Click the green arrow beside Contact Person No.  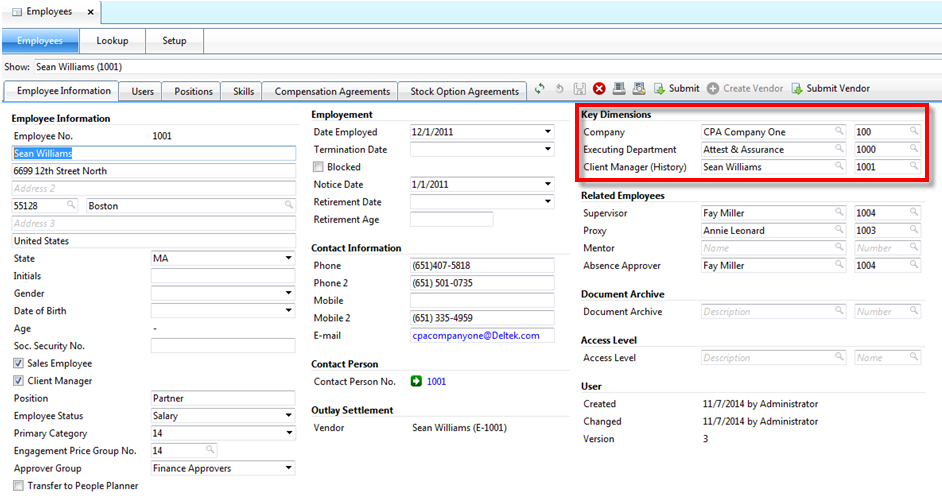(x=415, y=382)
